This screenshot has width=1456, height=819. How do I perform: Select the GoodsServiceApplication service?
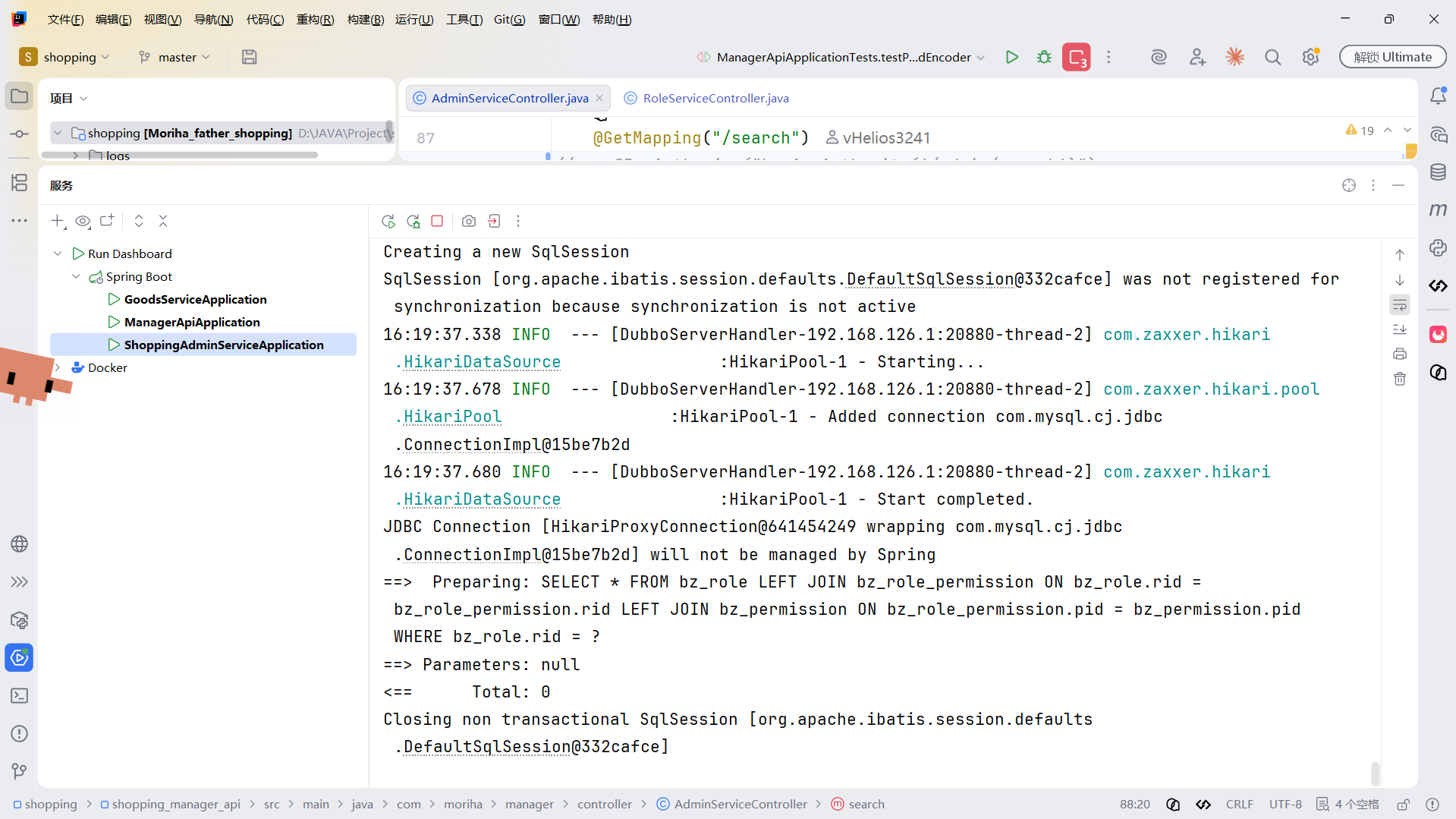tap(195, 299)
